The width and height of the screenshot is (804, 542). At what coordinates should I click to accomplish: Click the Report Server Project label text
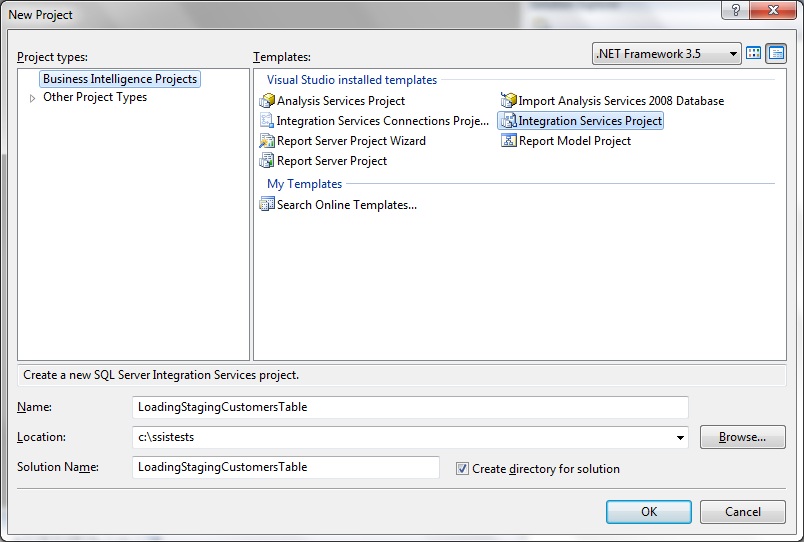point(332,161)
